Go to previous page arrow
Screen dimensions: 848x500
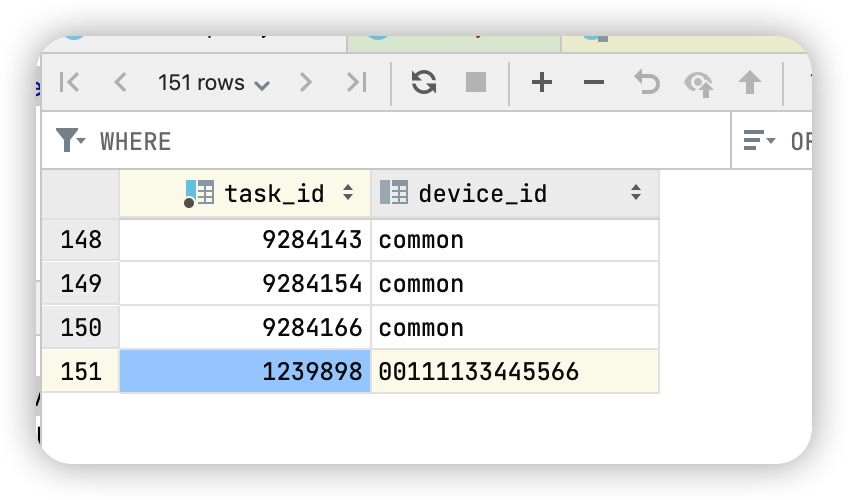click(x=121, y=83)
